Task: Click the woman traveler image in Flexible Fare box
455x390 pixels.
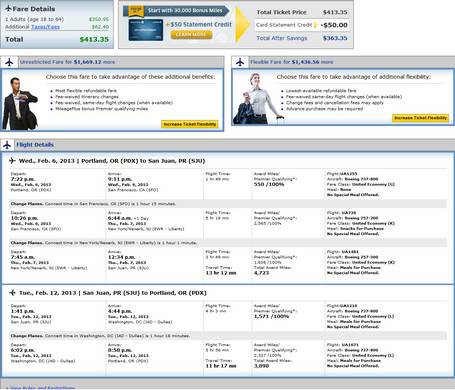Action: coord(257,99)
